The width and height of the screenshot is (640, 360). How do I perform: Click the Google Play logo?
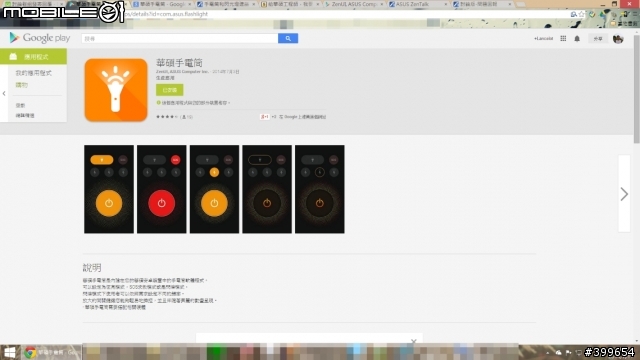(x=40, y=38)
